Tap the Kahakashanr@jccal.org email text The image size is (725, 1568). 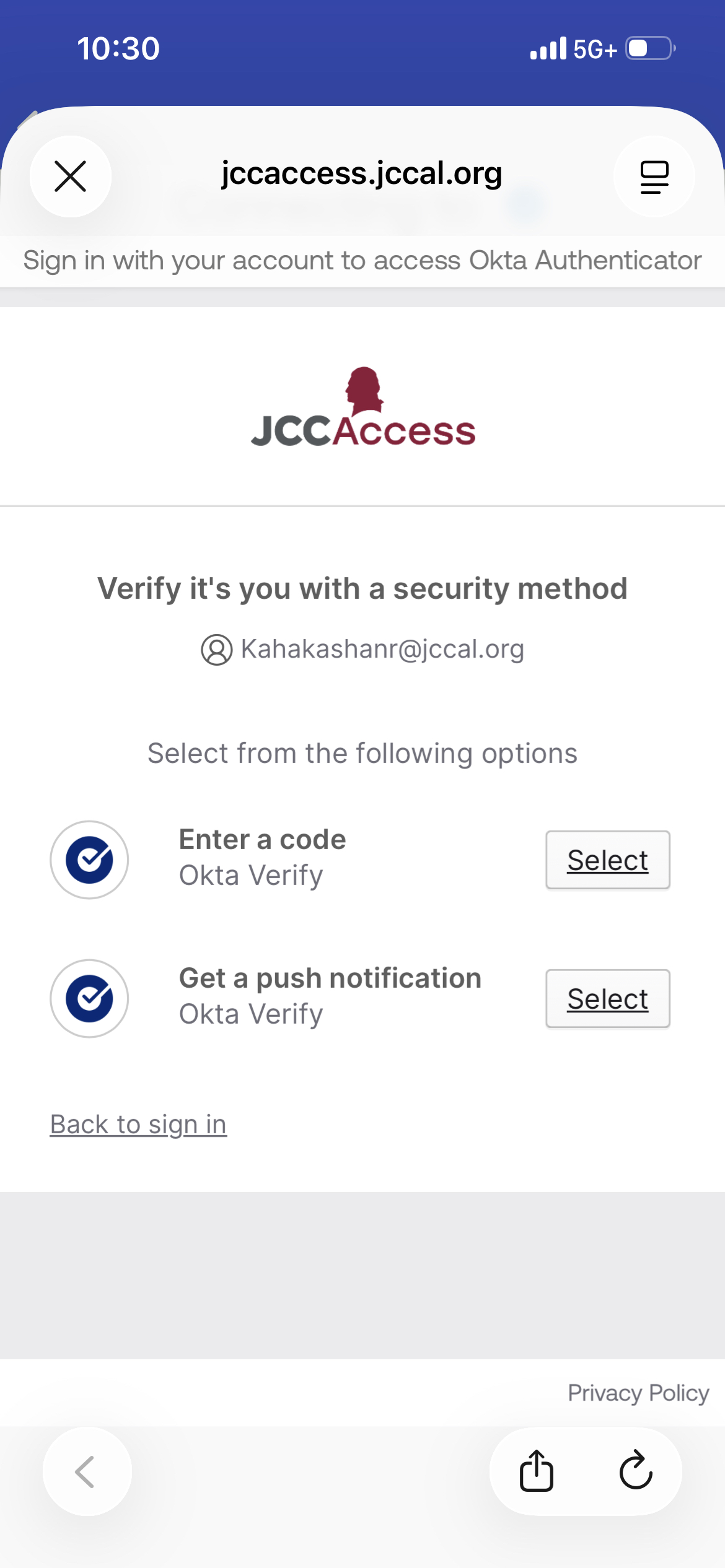pos(382,649)
